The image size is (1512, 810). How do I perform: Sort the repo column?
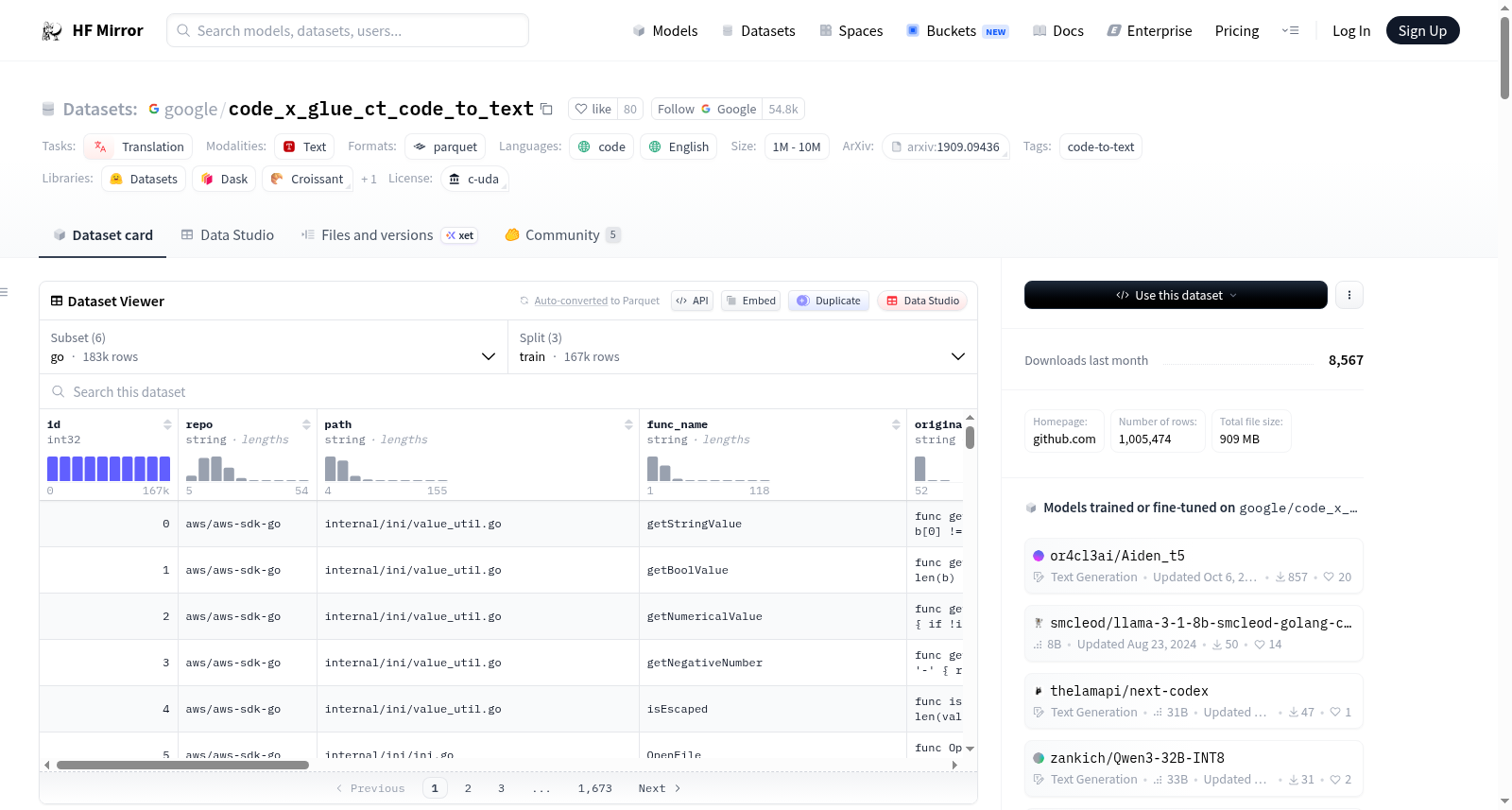pyautogui.click(x=306, y=424)
